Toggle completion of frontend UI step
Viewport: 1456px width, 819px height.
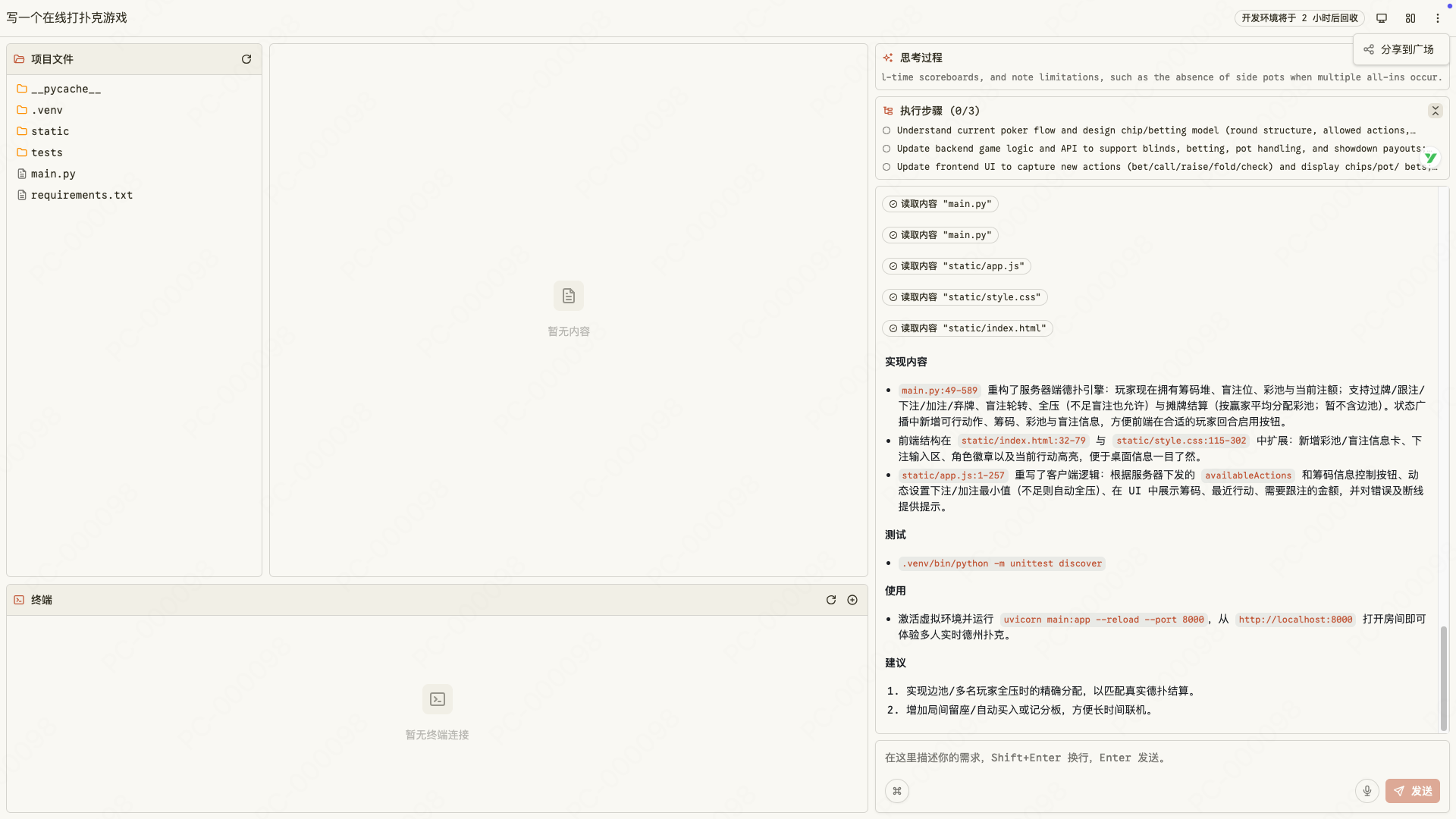[886, 167]
